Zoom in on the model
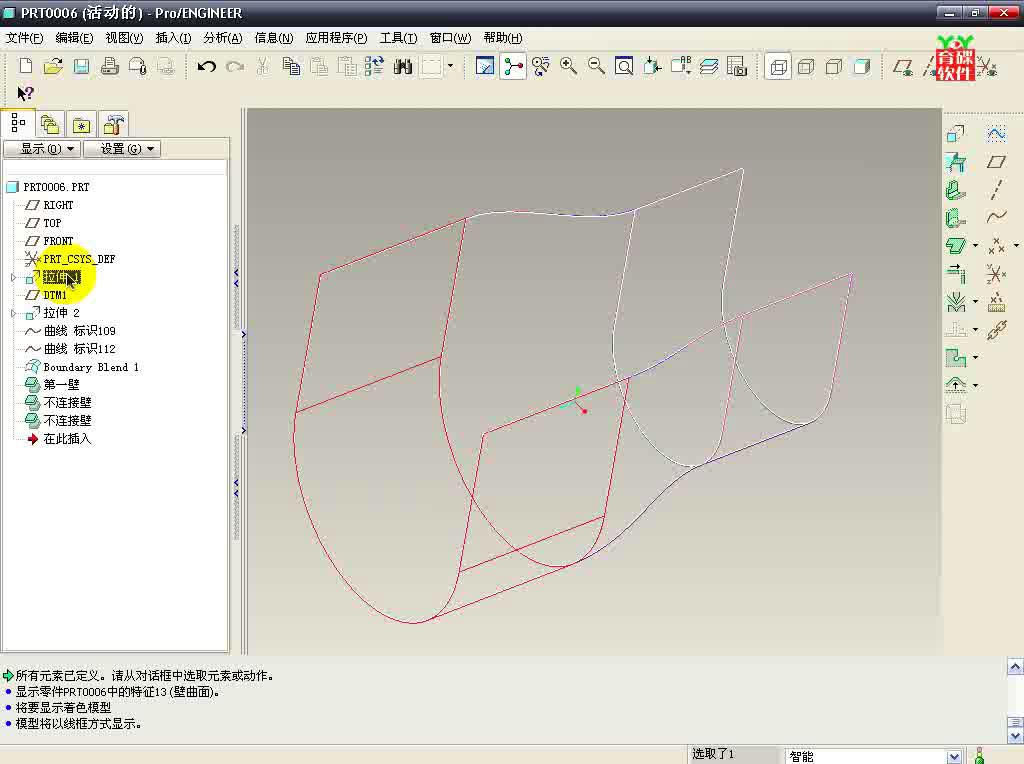This screenshot has height=764, width=1024. click(568, 66)
